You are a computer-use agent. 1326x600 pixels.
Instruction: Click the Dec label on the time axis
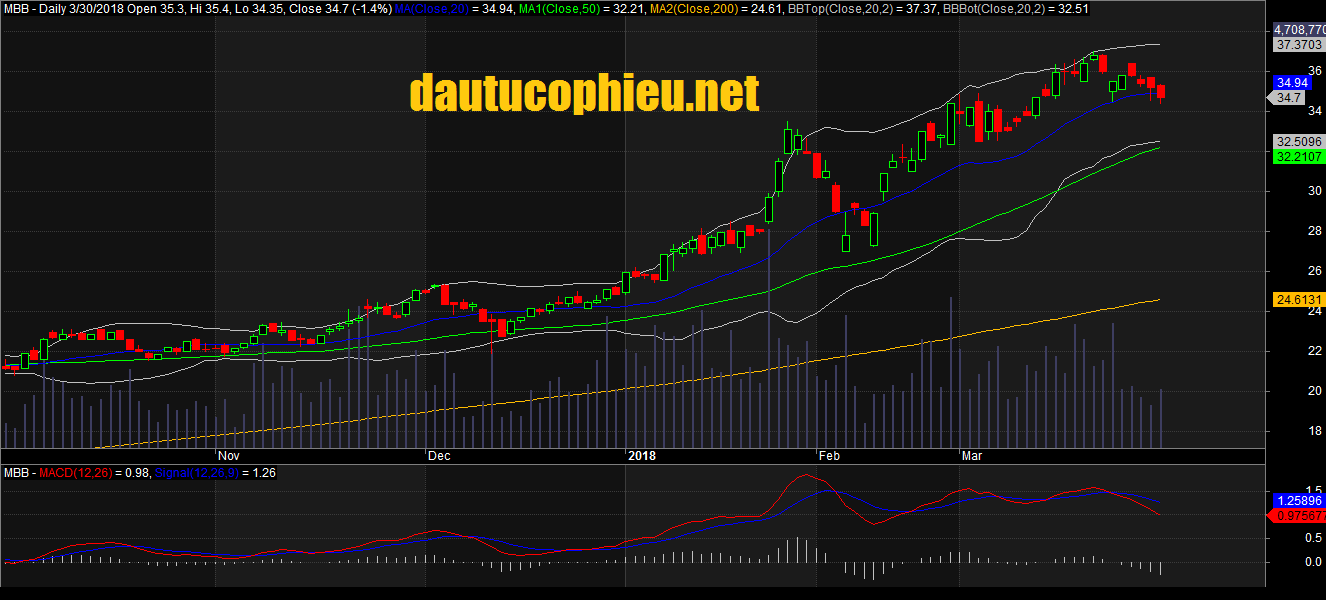(439, 455)
